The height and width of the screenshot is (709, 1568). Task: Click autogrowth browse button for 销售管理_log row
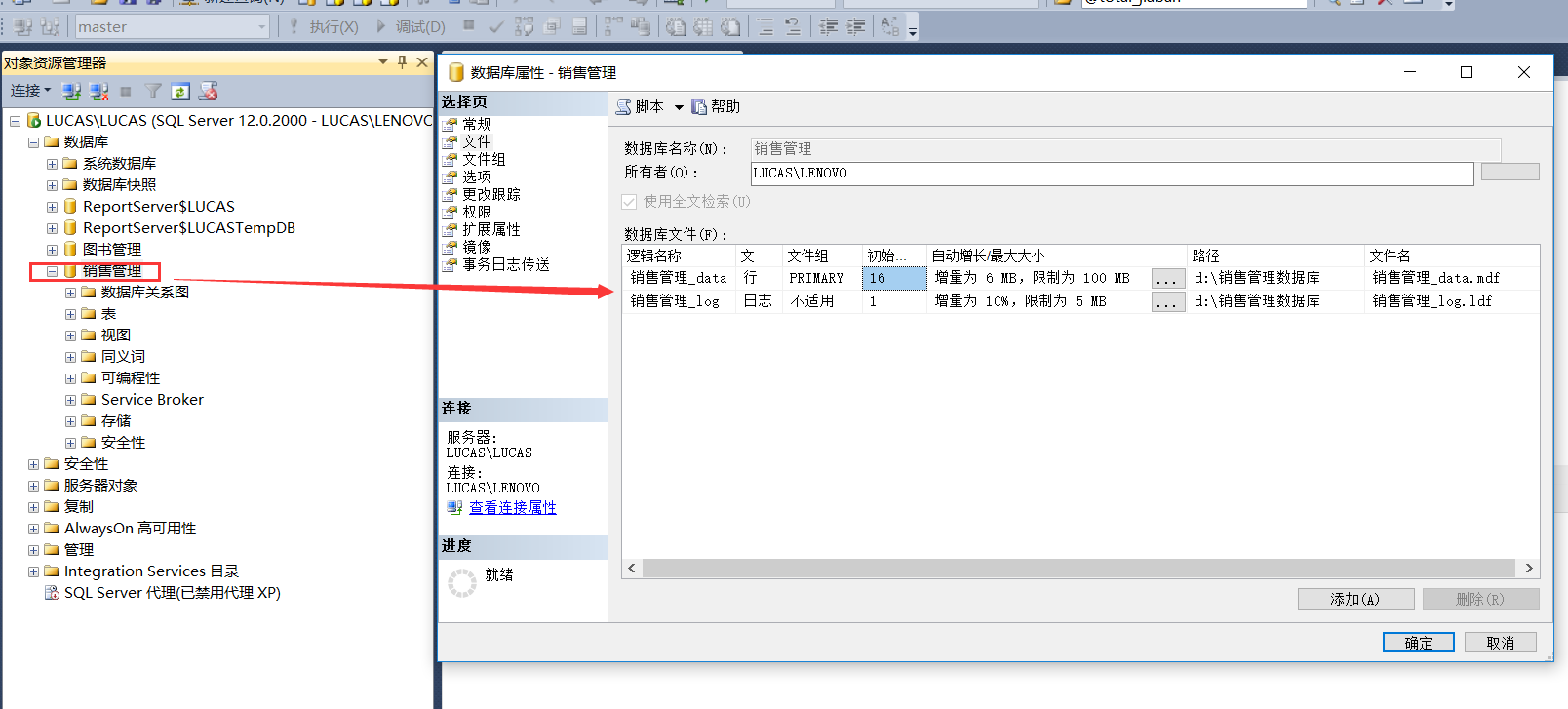tap(1168, 302)
